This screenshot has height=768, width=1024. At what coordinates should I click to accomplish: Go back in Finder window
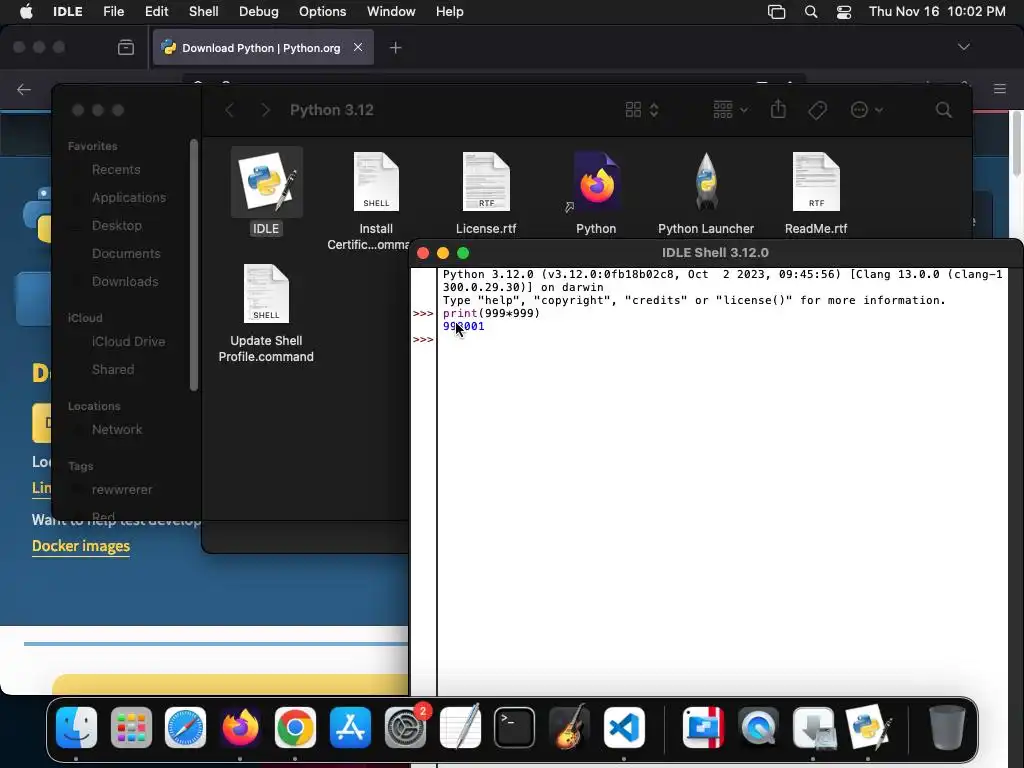coord(229,110)
